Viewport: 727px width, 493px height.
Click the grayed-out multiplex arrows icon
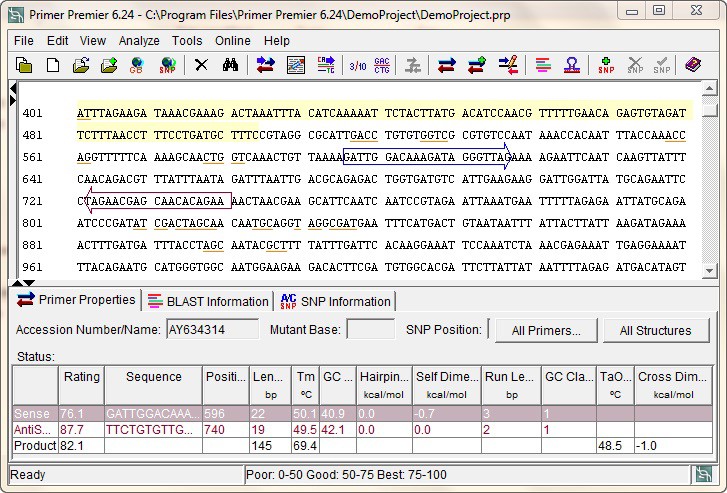point(412,65)
